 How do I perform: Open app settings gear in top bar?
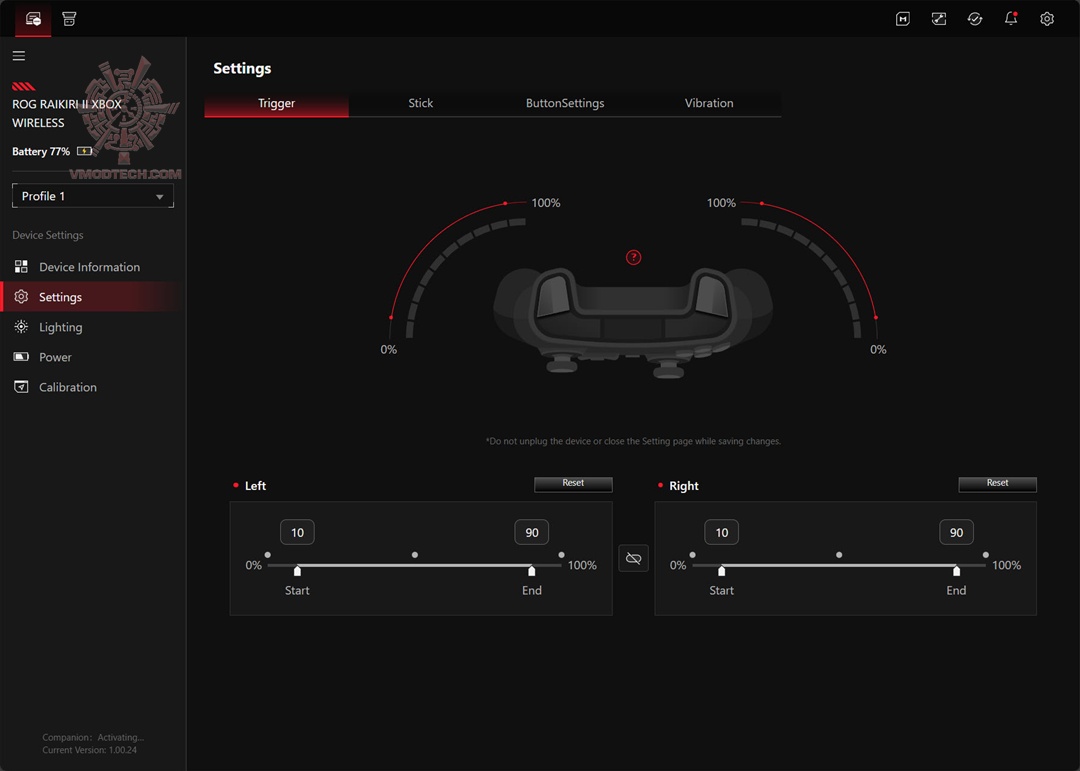[x=1047, y=19]
